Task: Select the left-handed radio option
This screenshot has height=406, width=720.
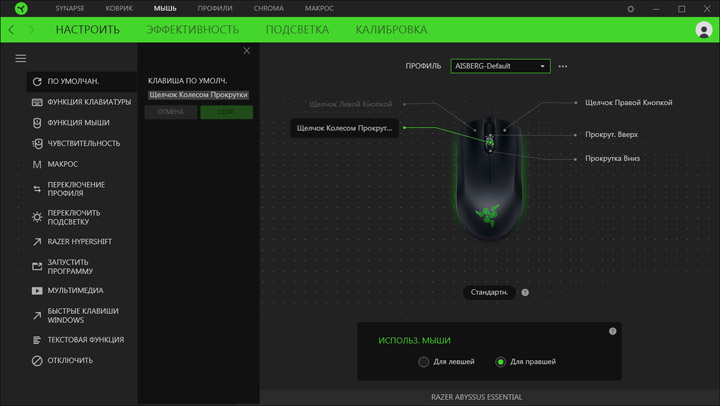Action: coord(423,362)
